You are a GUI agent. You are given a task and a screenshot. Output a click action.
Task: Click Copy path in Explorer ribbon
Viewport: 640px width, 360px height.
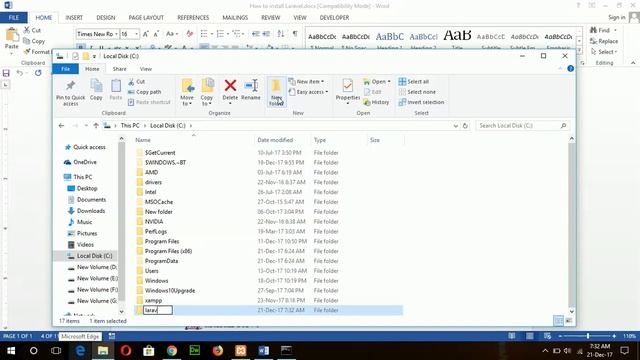(144, 92)
